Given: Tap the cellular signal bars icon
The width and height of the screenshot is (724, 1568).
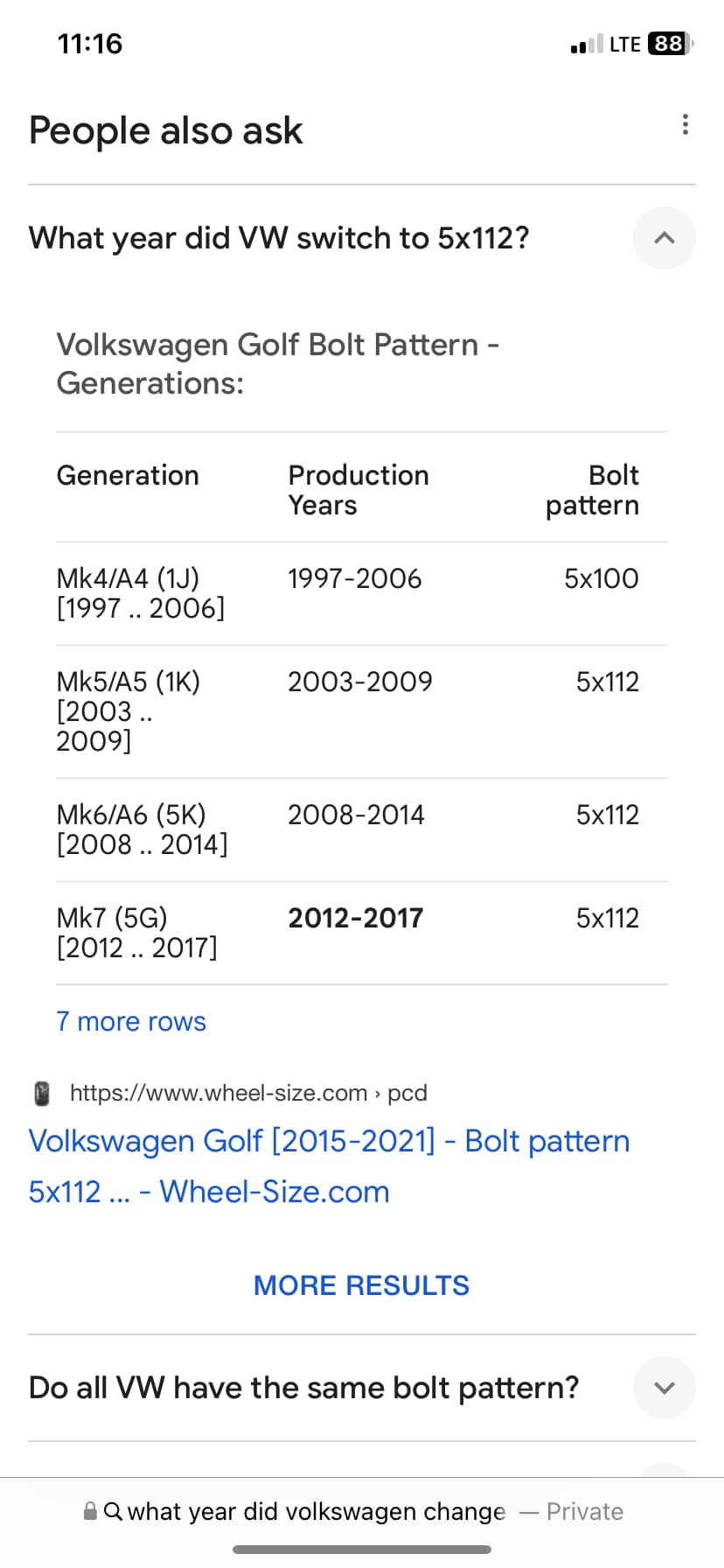Looking at the screenshot, I should 587,44.
